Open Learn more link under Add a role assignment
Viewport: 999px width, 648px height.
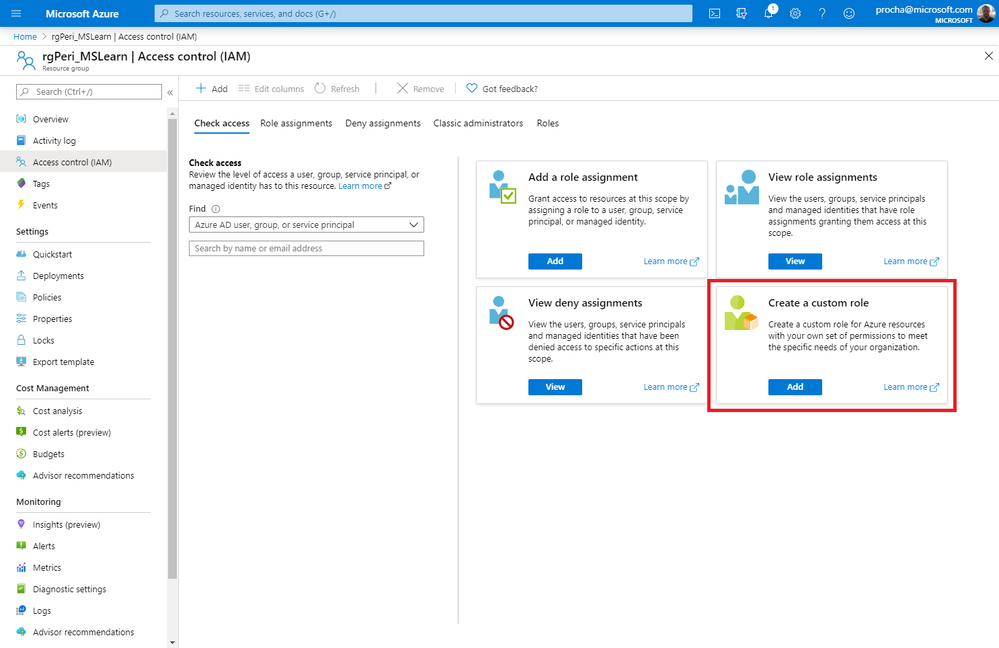pos(671,261)
